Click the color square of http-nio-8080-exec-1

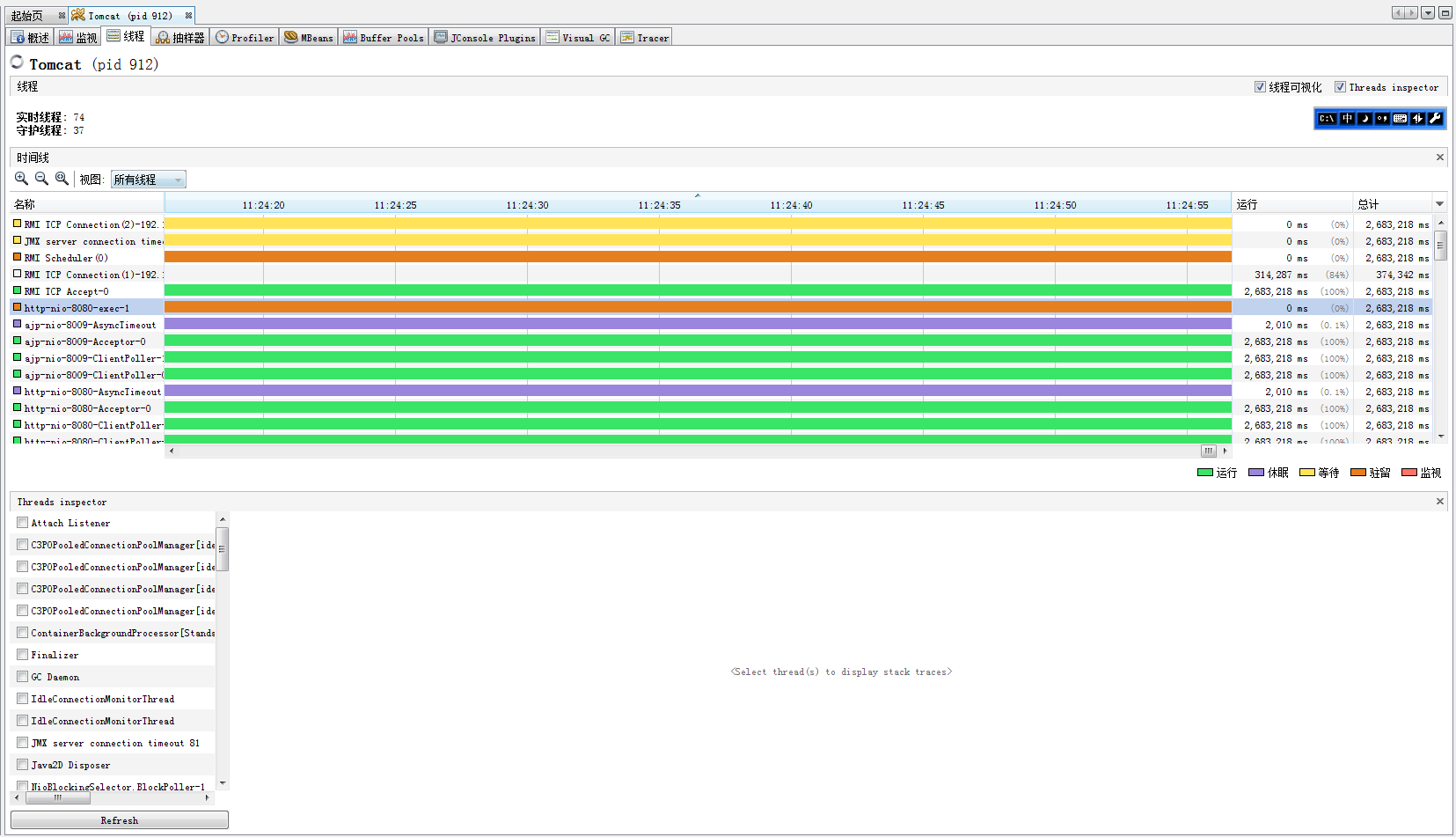tap(18, 307)
